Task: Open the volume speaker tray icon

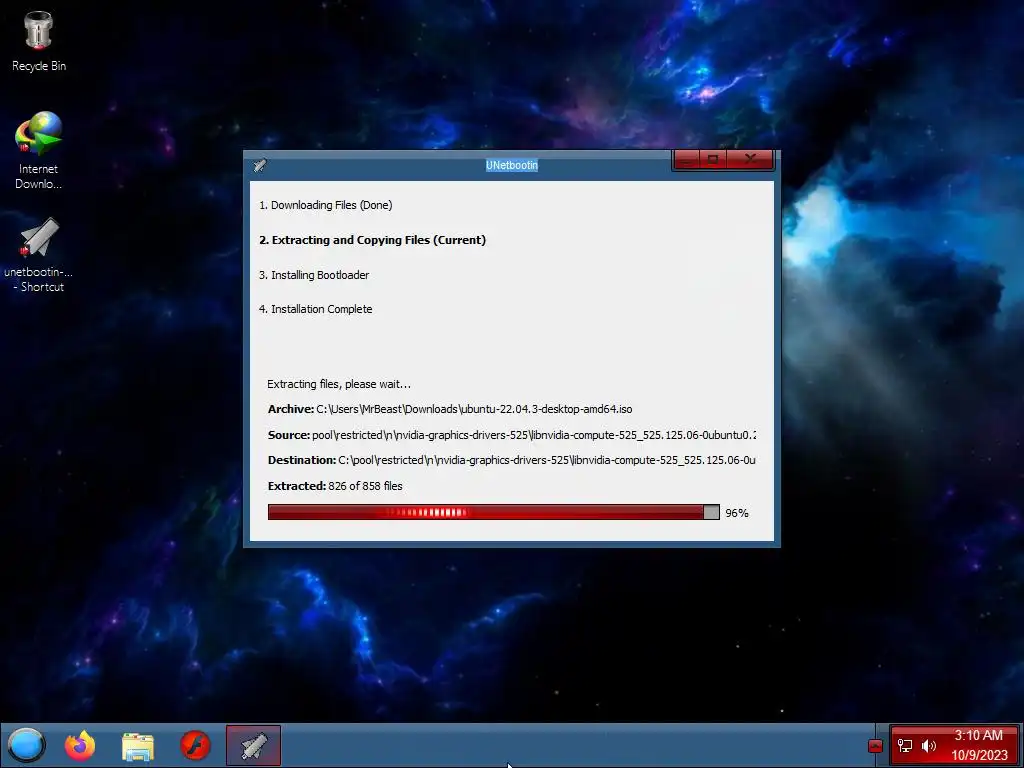Action: click(929, 745)
